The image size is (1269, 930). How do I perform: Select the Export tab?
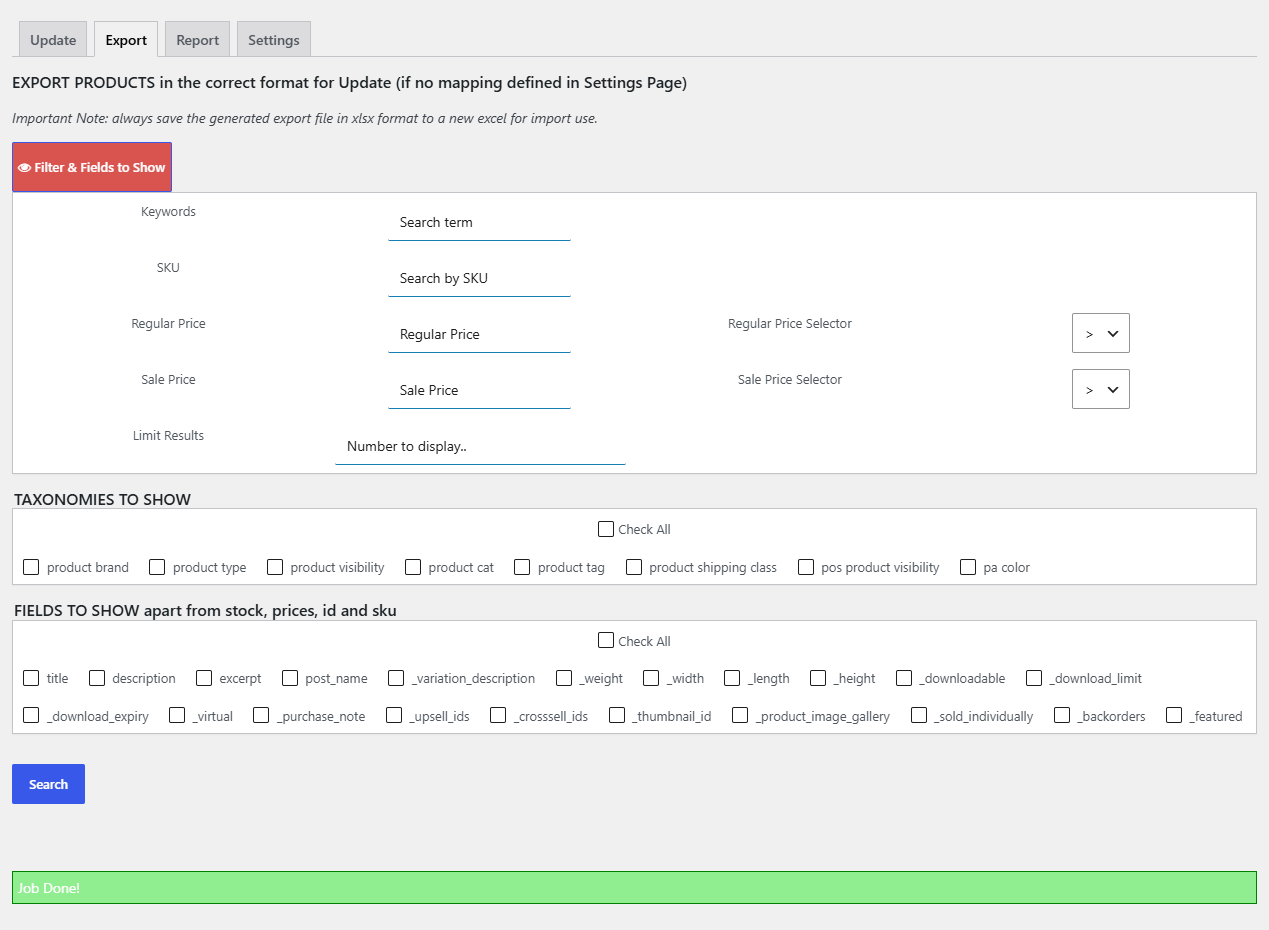(126, 40)
